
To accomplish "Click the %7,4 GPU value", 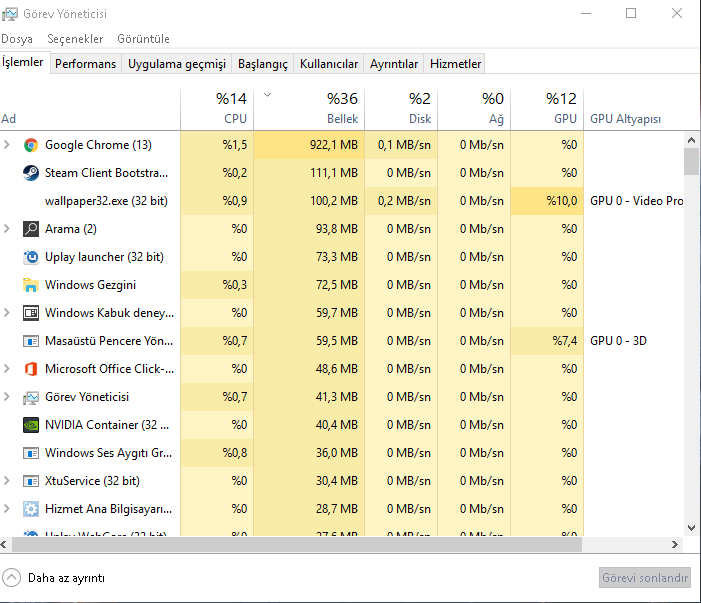I will click(x=565, y=341).
